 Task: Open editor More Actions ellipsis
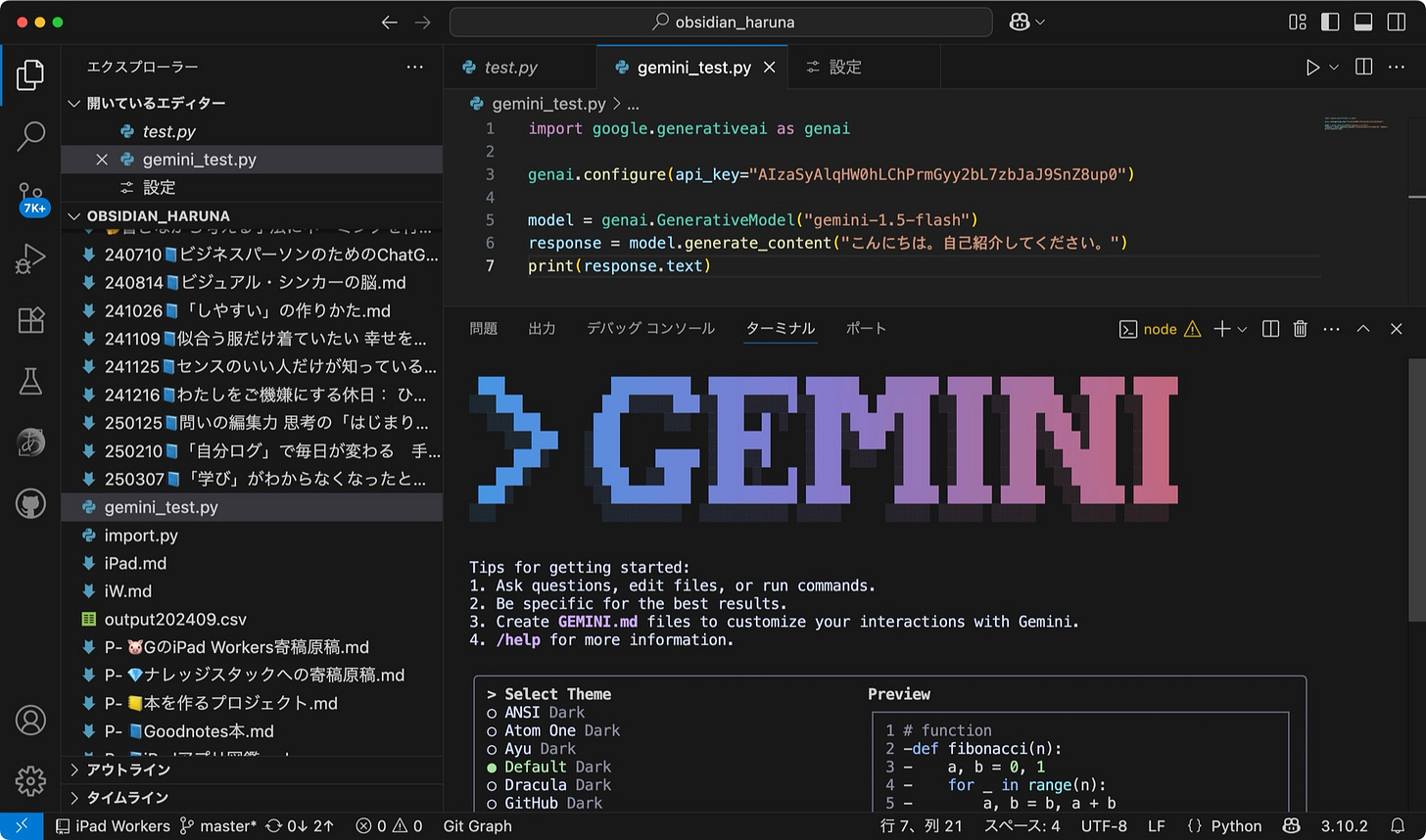point(1396,67)
